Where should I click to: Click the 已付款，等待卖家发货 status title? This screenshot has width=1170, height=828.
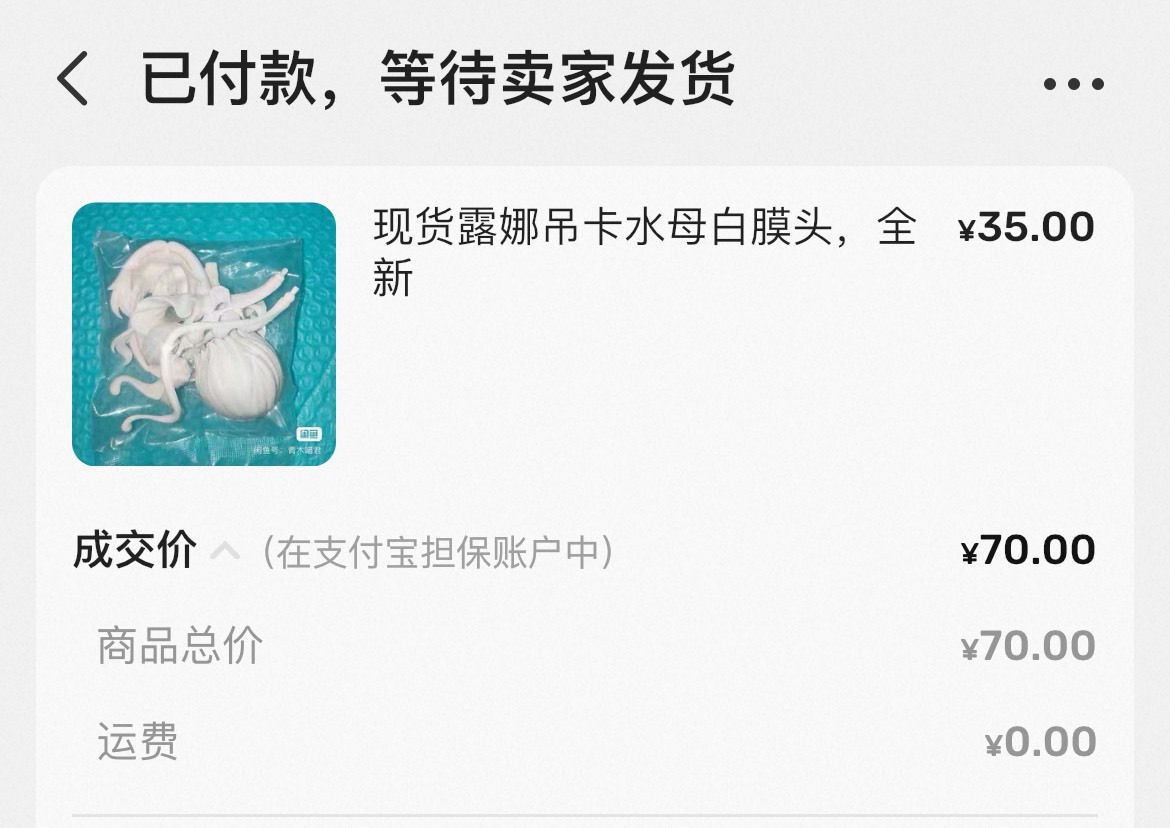coord(438,78)
